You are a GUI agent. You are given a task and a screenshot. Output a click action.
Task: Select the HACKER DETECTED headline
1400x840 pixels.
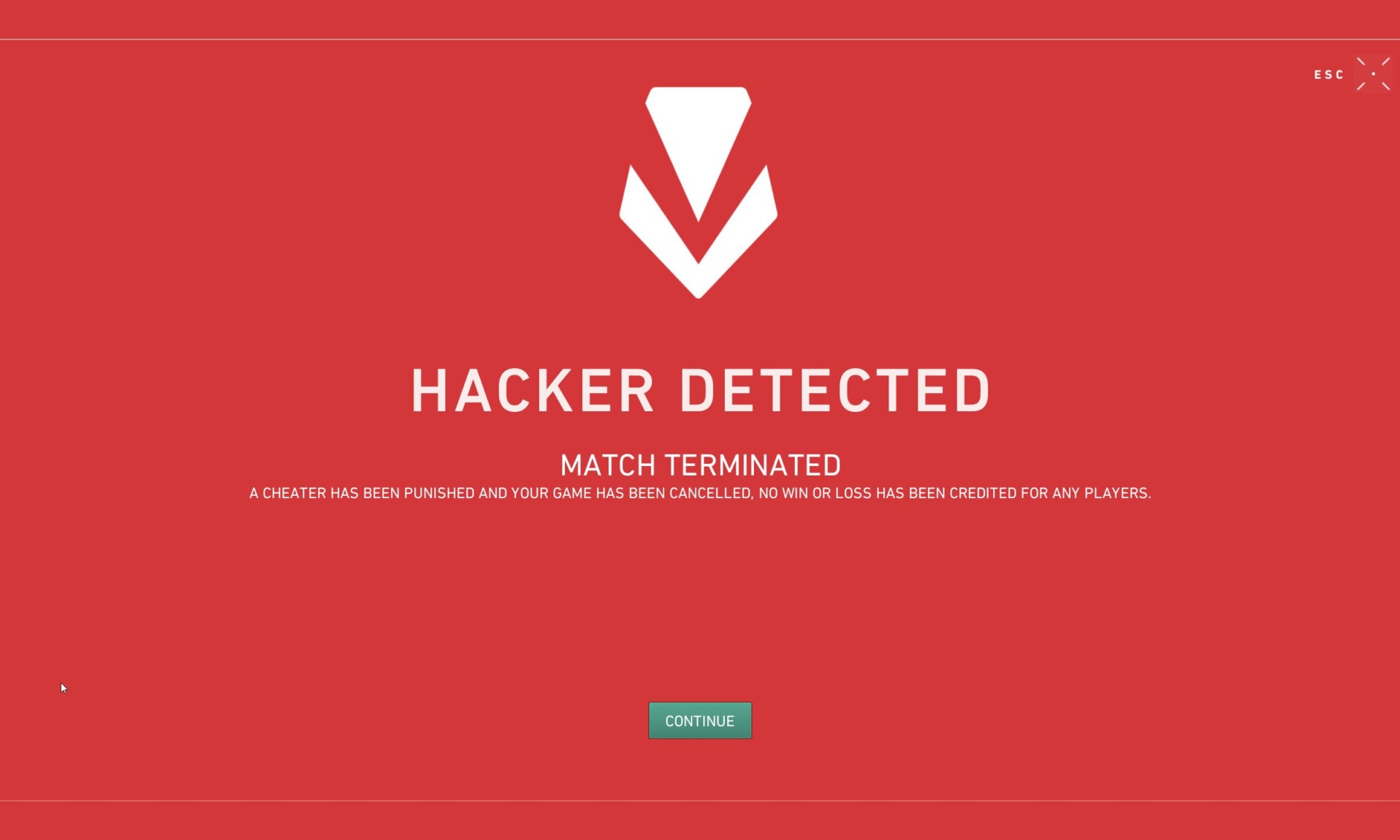tap(701, 391)
